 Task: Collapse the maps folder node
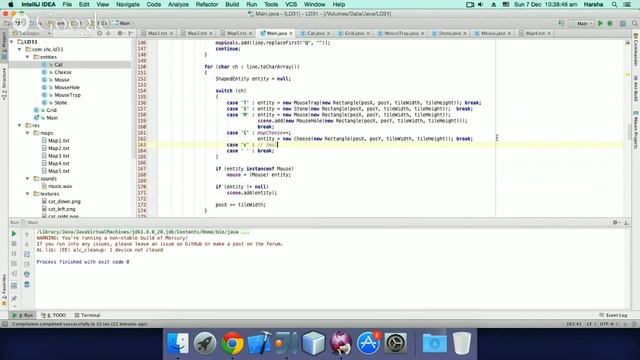tap(27, 133)
